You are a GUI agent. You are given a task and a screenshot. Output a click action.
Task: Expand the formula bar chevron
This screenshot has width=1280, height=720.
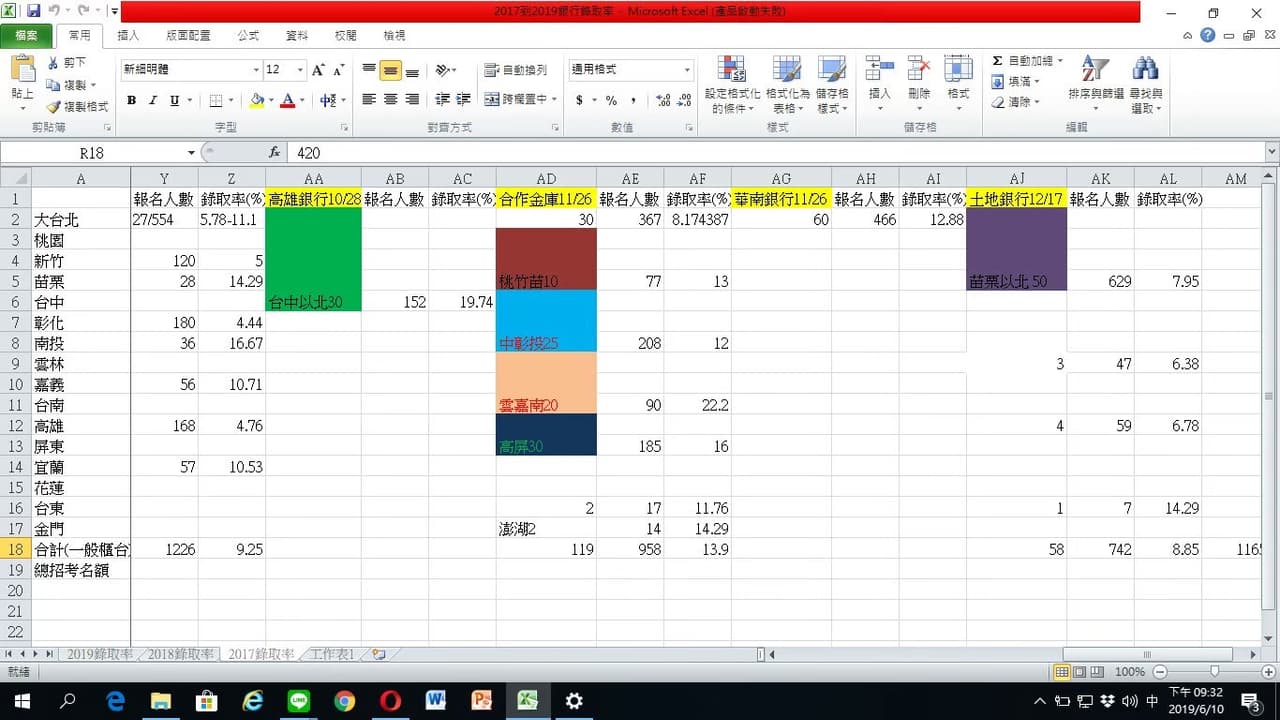(x=1272, y=153)
